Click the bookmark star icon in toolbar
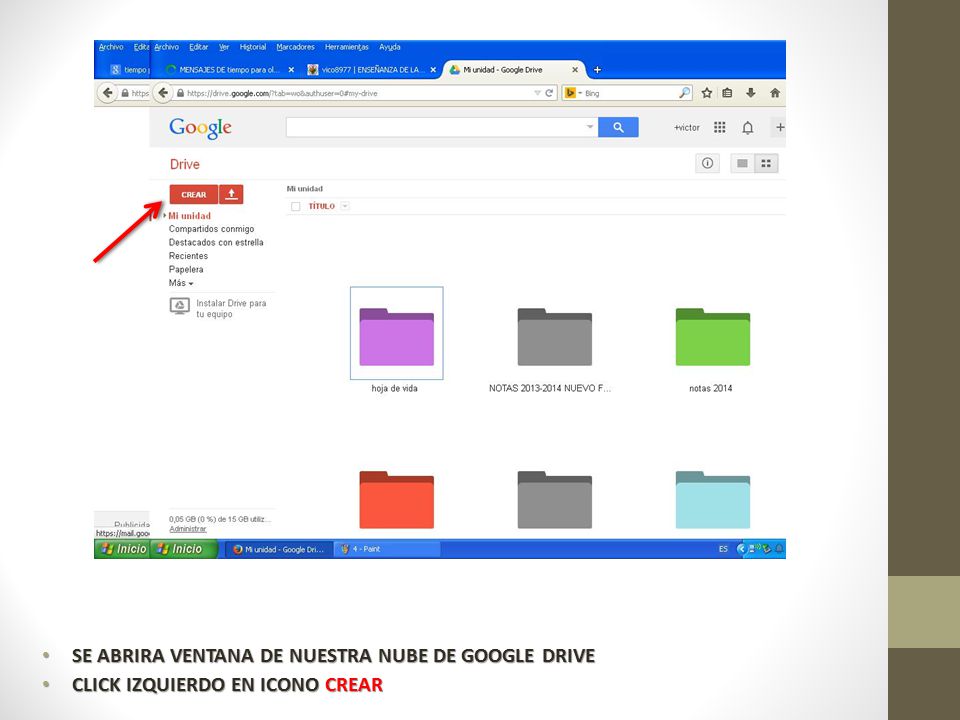Viewport: 960px width, 720px height. [707, 93]
